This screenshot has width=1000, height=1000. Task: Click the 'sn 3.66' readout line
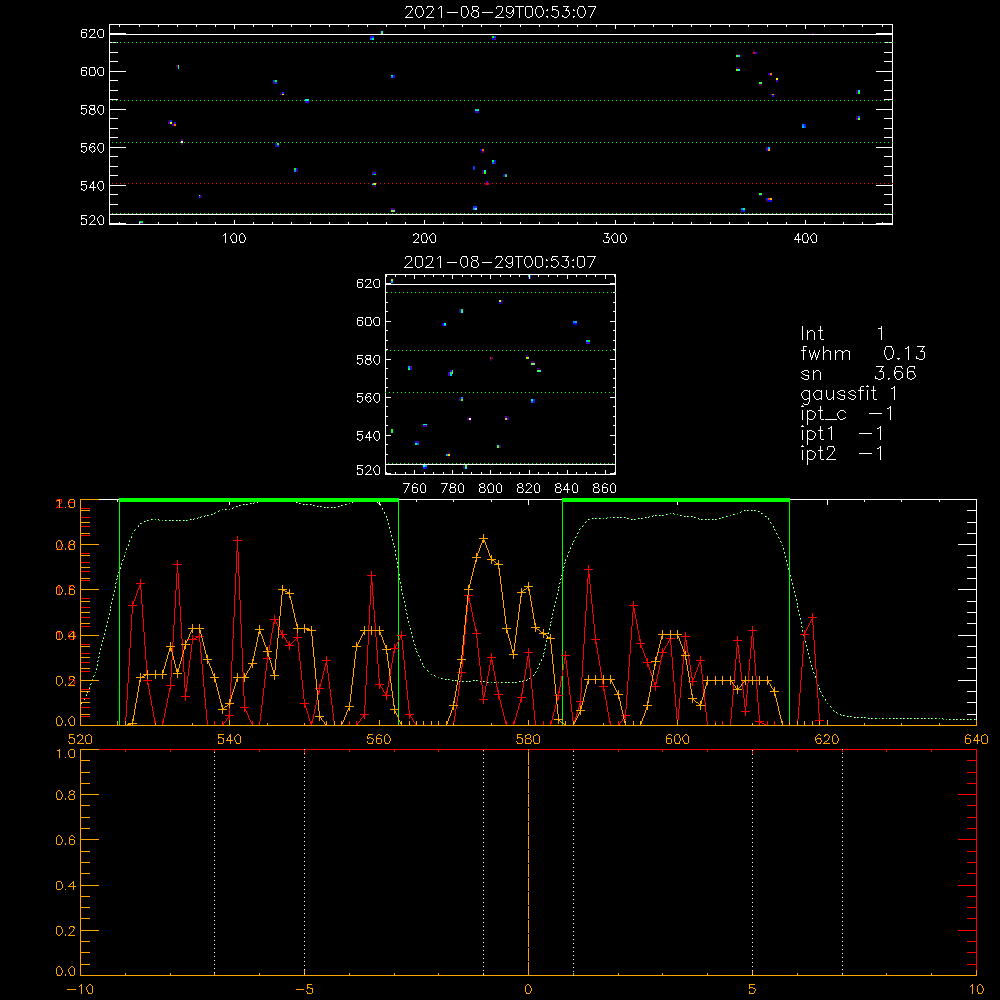click(x=858, y=373)
